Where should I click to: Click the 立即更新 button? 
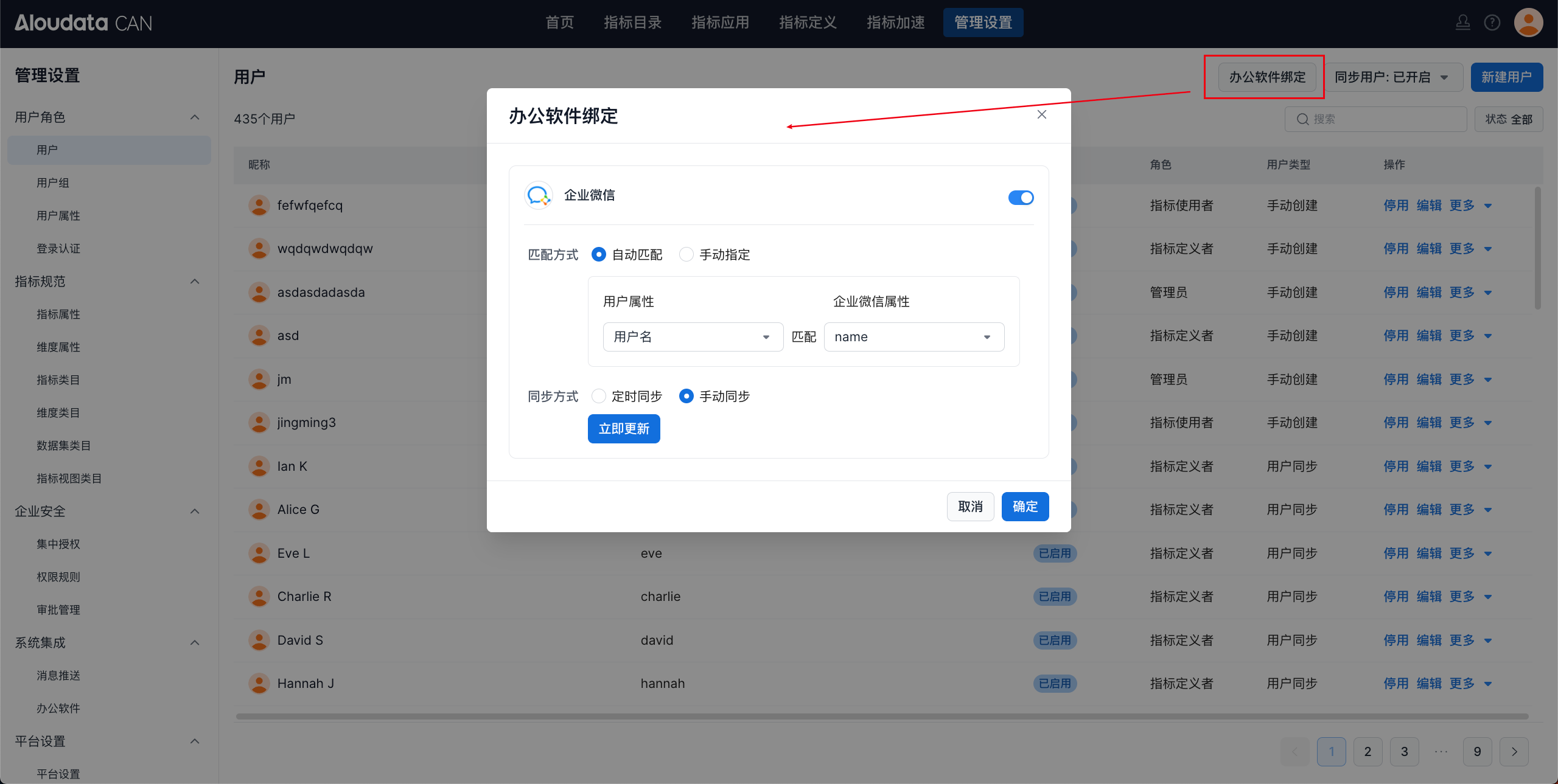624,429
